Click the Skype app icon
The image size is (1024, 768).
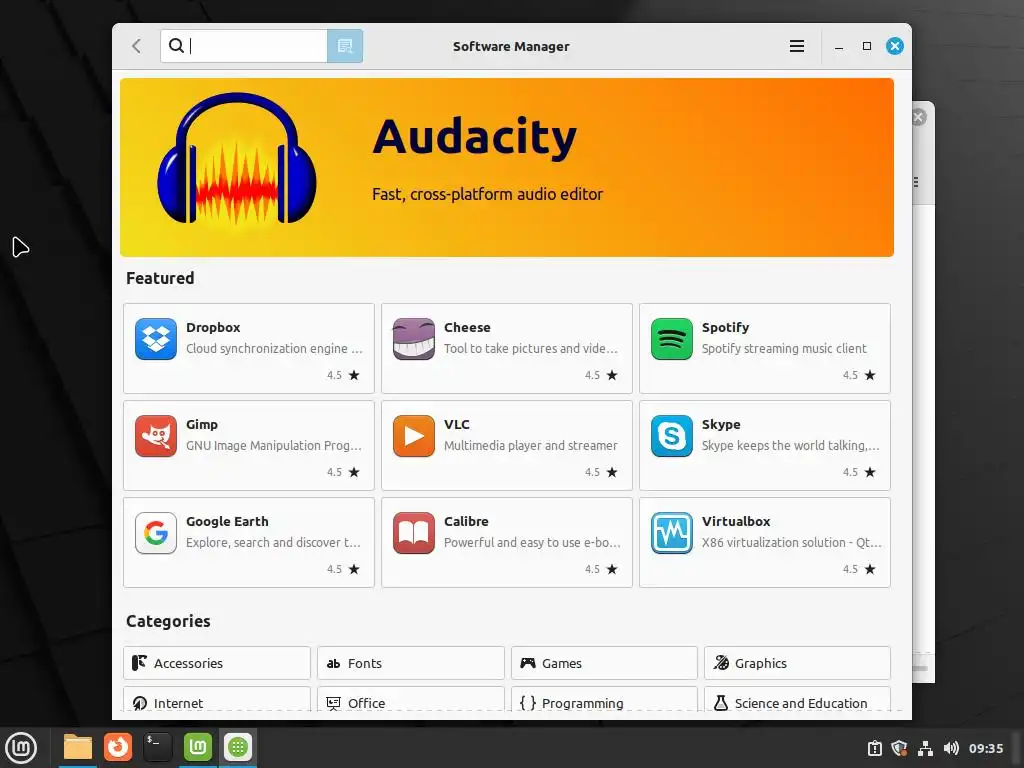(671, 436)
